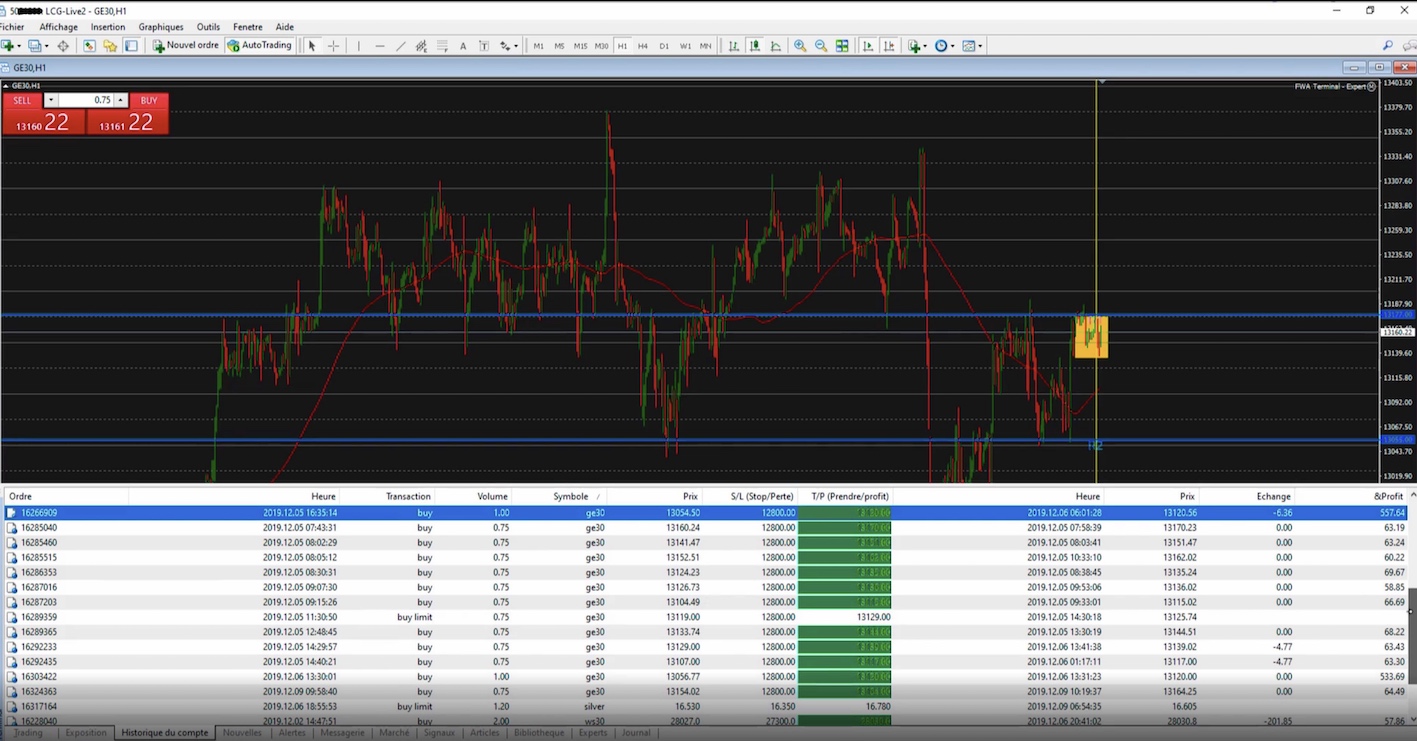This screenshot has width=1417, height=741.
Task: Switch to Historique du compte tab
Action: pos(165,733)
